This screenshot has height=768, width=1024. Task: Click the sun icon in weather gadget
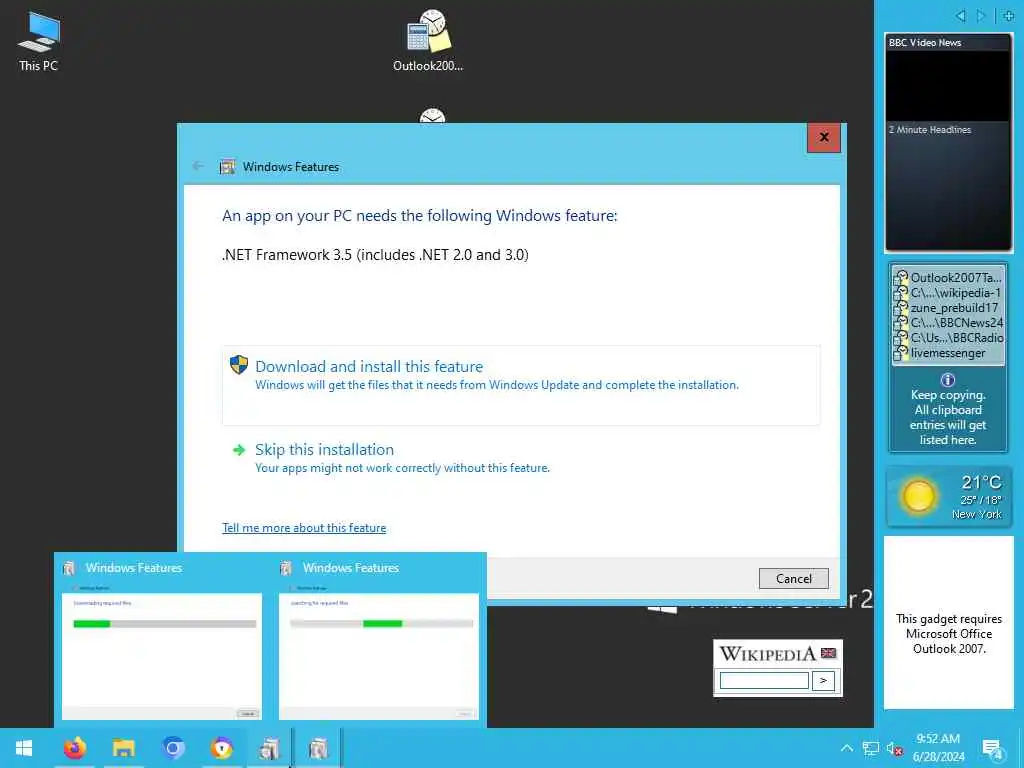click(918, 496)
